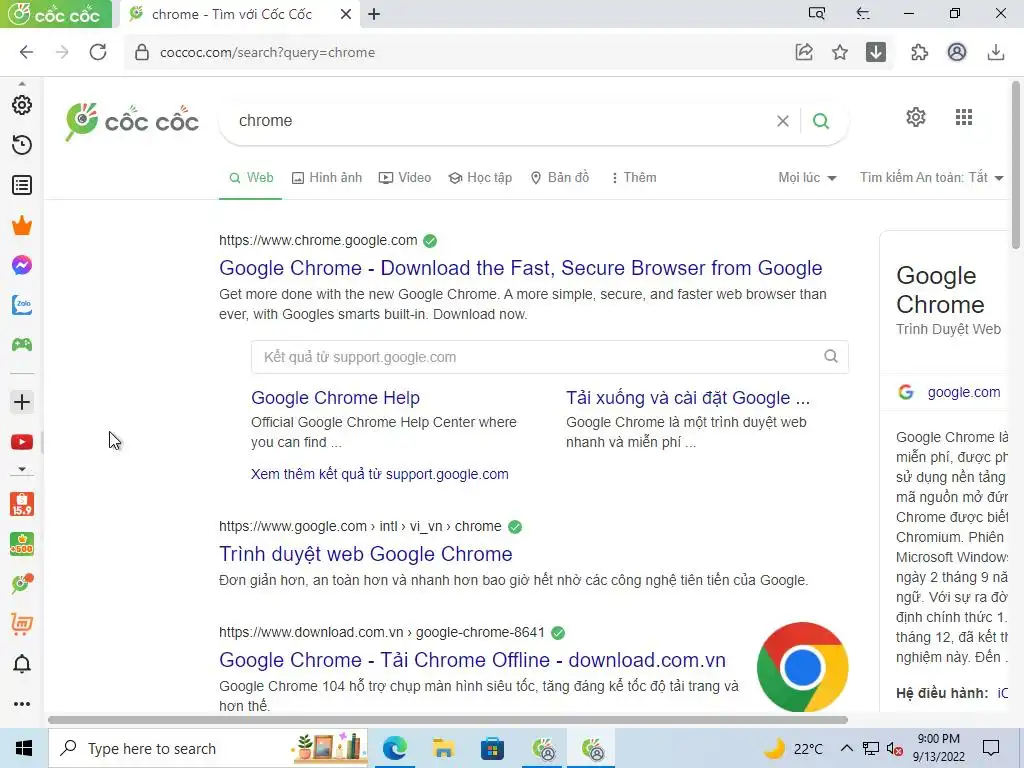Close the chrome - Tìm với Cốc Cốc tab
1024x768 pixels.
pyautogui.click(x=346, y=14)
